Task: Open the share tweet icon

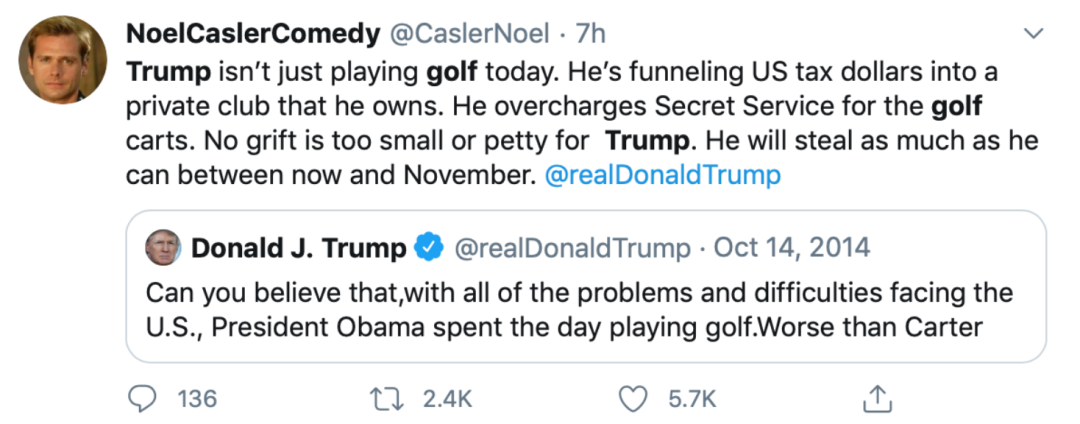Action: (x=877, y=399)
